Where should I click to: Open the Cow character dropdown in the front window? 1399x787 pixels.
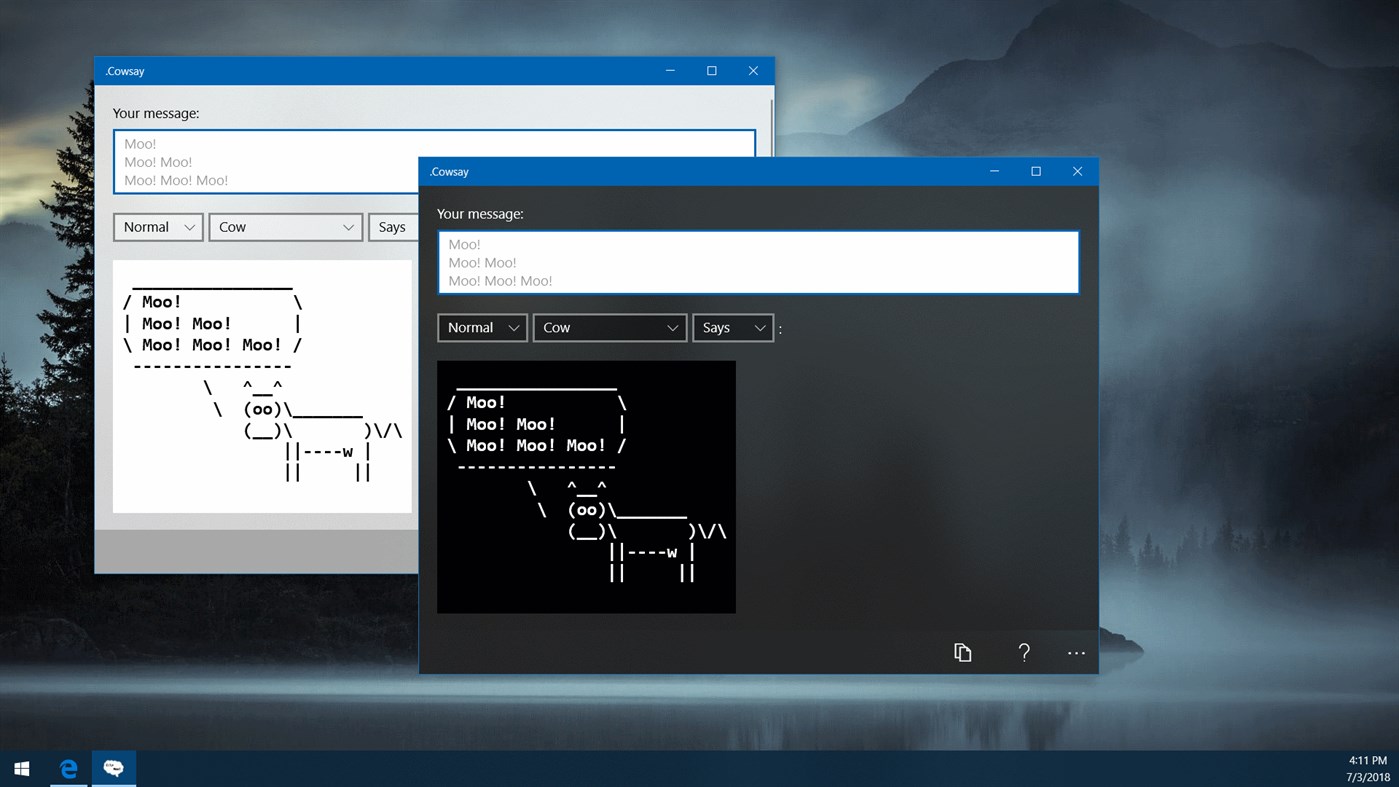pyautogui.click(x=609, y=327)
